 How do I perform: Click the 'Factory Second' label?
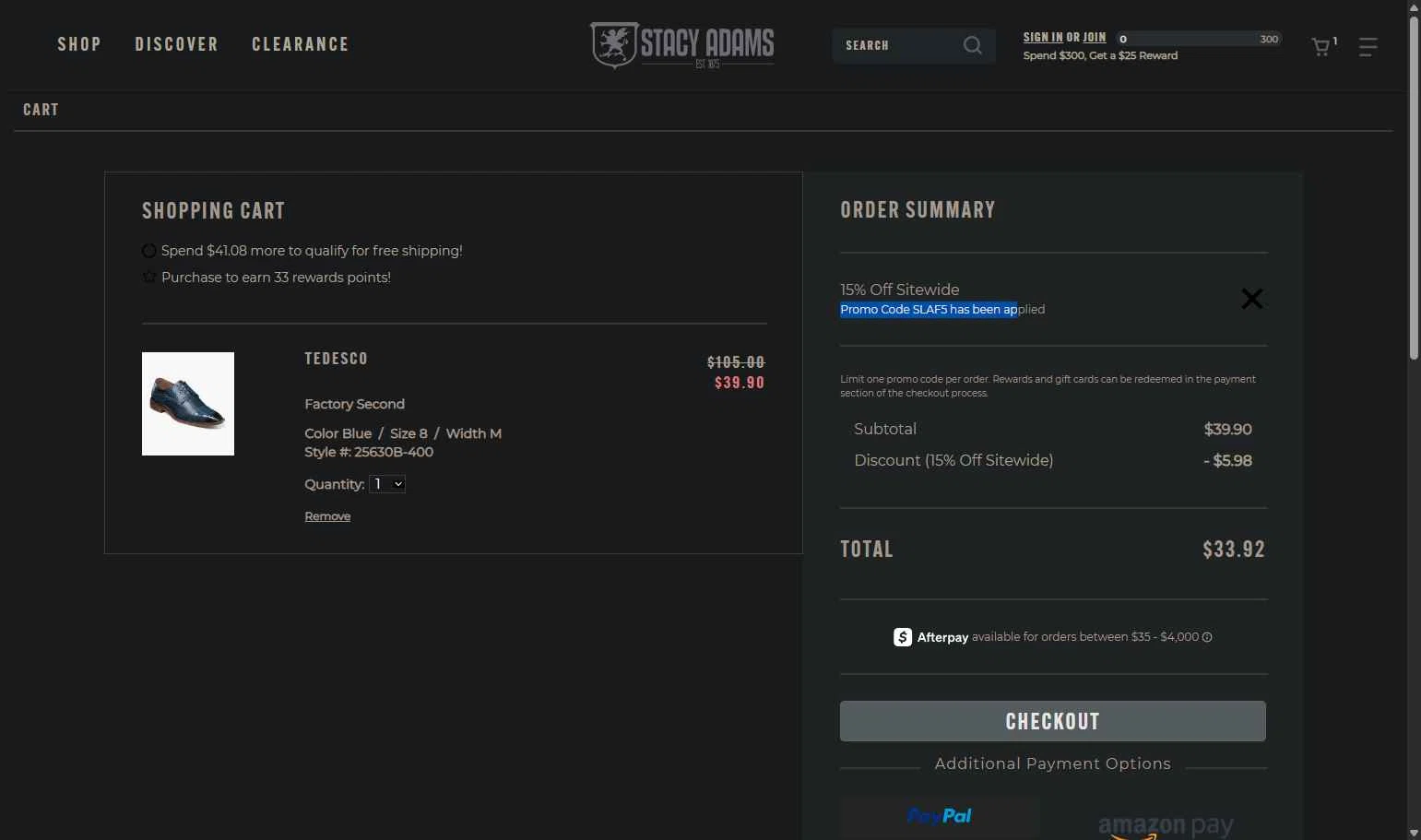tap(354, 404)
